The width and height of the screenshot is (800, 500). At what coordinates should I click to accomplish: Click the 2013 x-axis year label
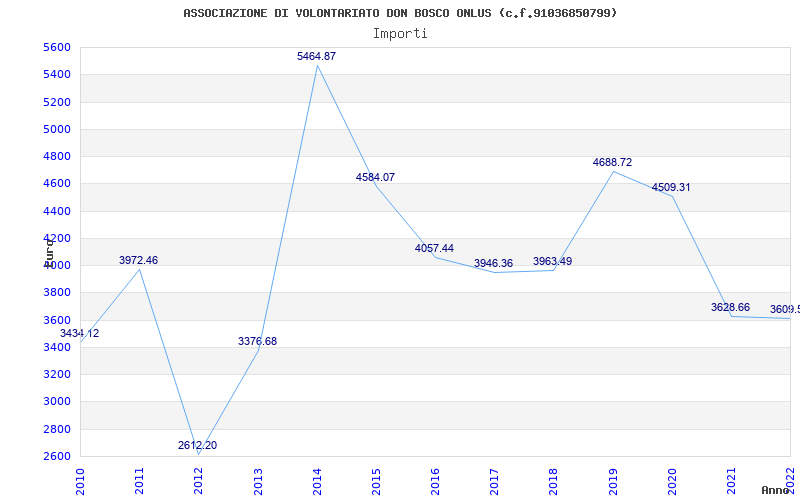[x=258, y=482]
